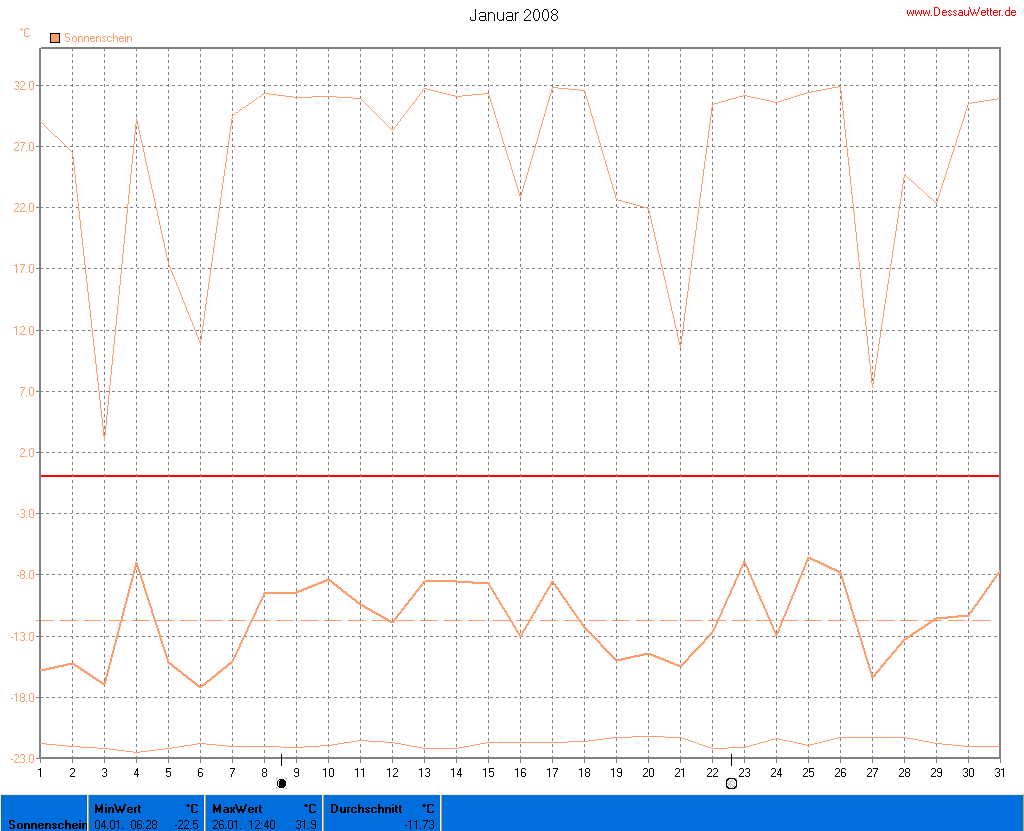
Task: Click the orange Sonnenschein legend swatch
Action: (55, 38)
